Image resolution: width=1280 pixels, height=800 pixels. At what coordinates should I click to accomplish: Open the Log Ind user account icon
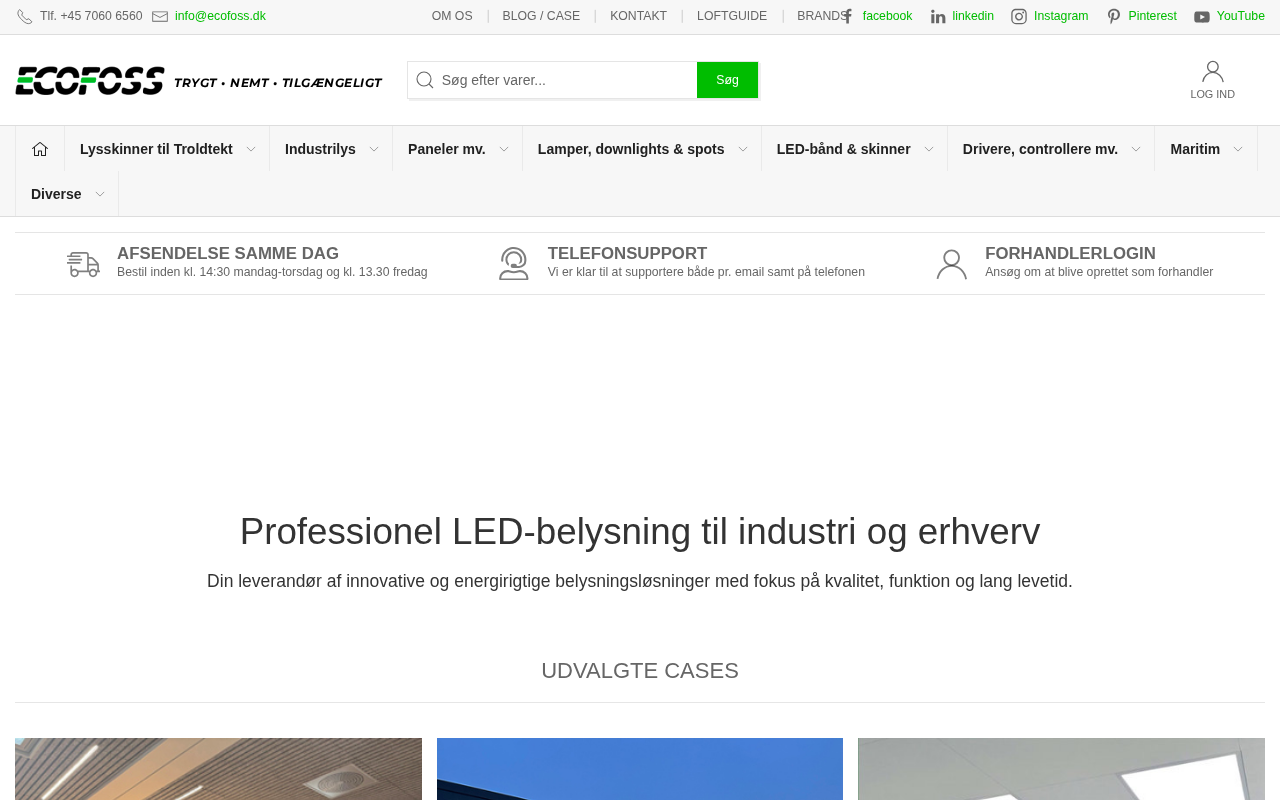[x=1213, y=71]
